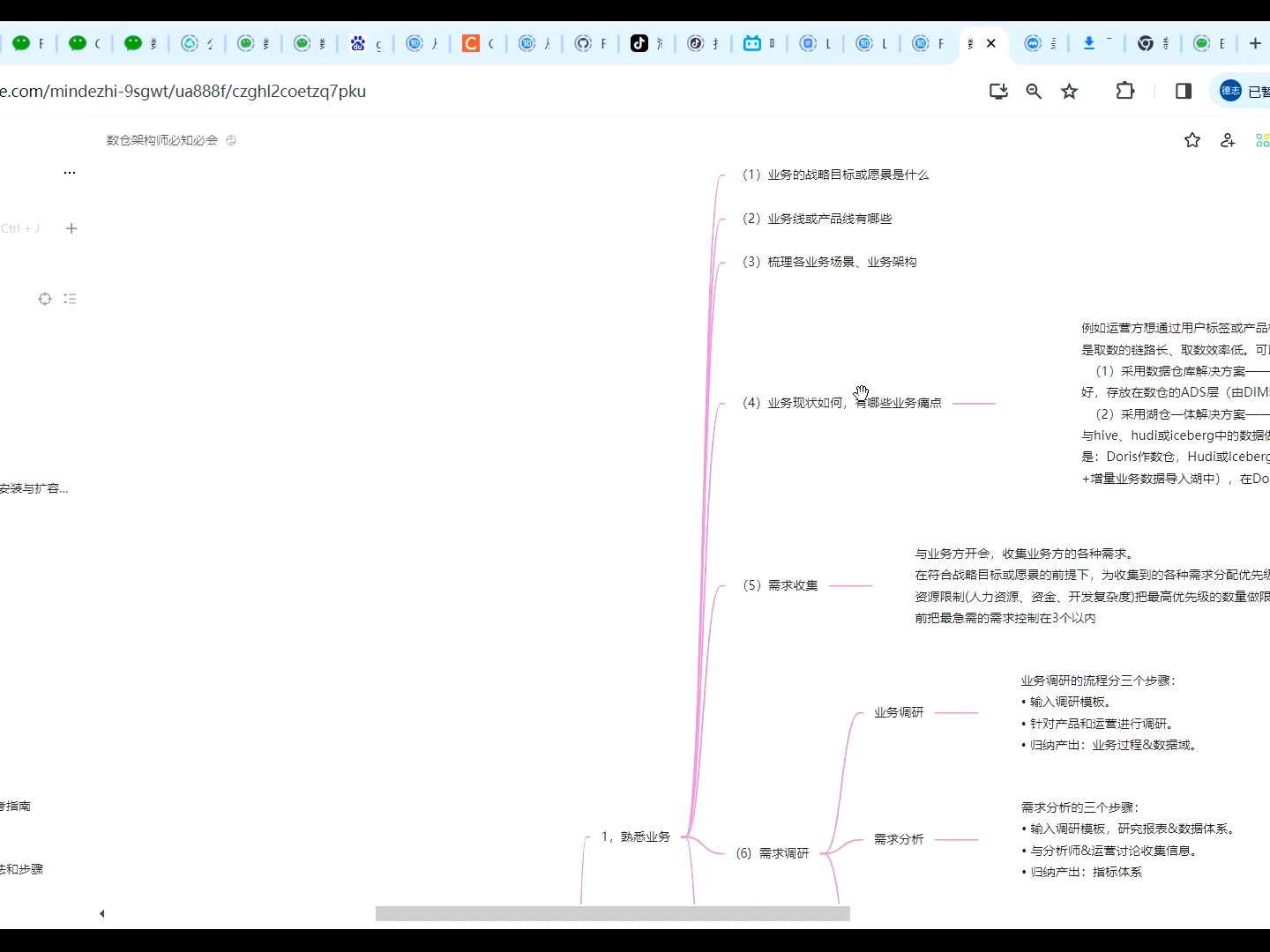Select node （2）业务线或产品线有哪些
The width and height of the screenshot is (1270, 952).
[816, 219]
